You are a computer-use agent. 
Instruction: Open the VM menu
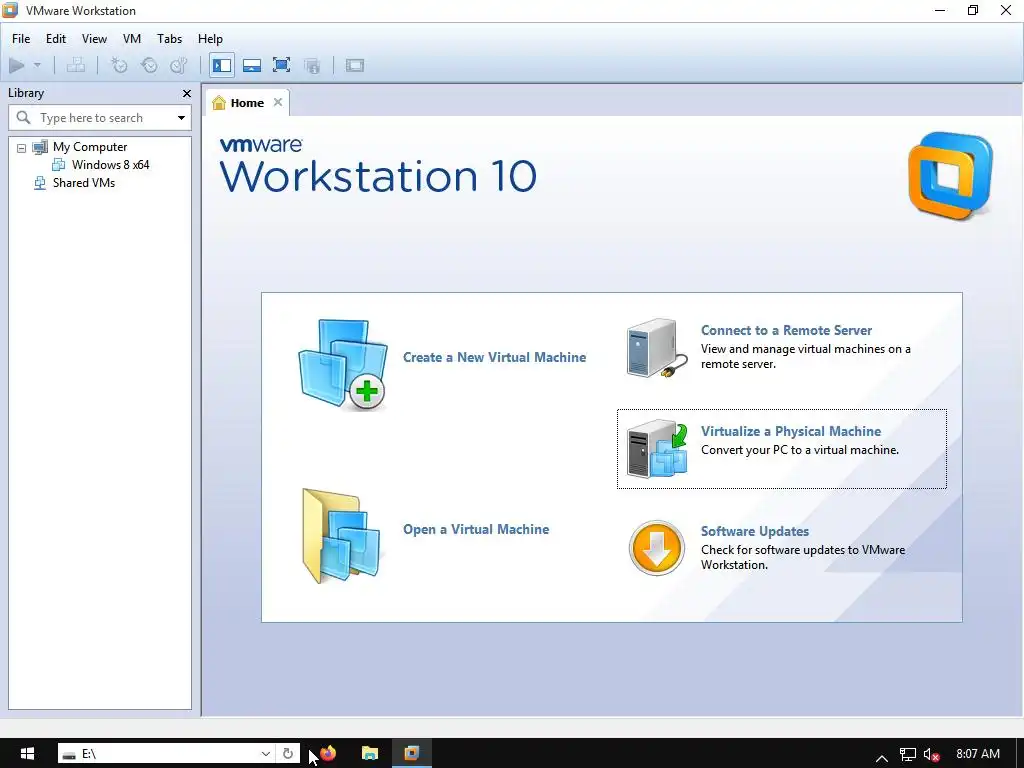[x=132, y=39]
